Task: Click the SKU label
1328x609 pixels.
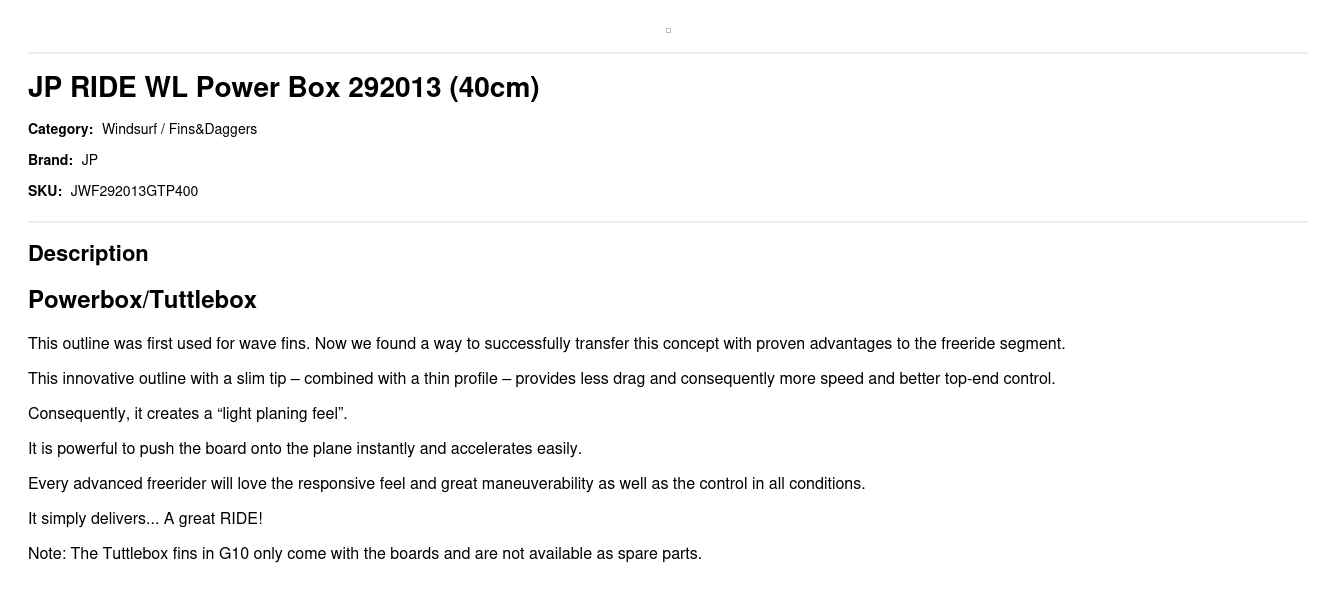Action: 45,191
